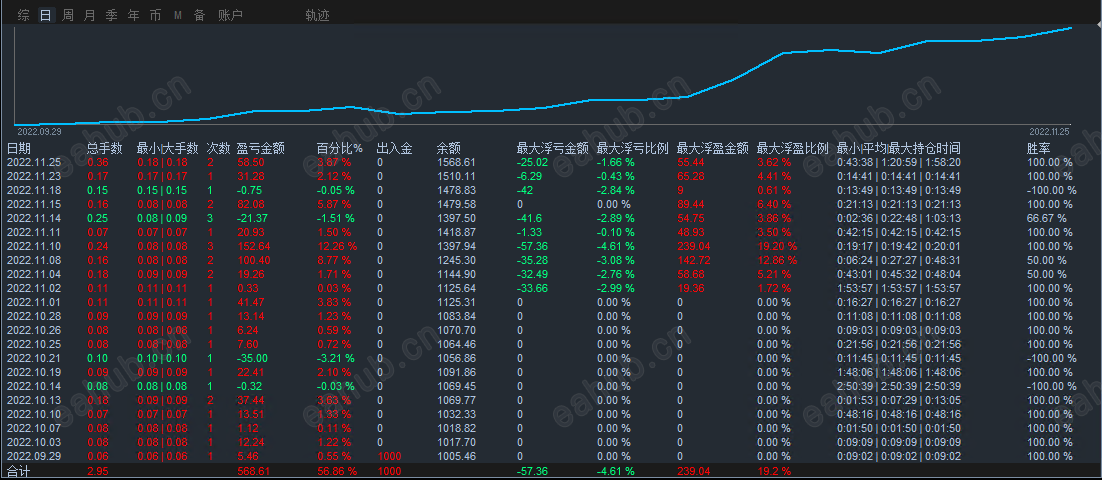Open the 周 weekly tab
The width and height of the screenshot is (1102, 480).
click(x=67, y=15)
